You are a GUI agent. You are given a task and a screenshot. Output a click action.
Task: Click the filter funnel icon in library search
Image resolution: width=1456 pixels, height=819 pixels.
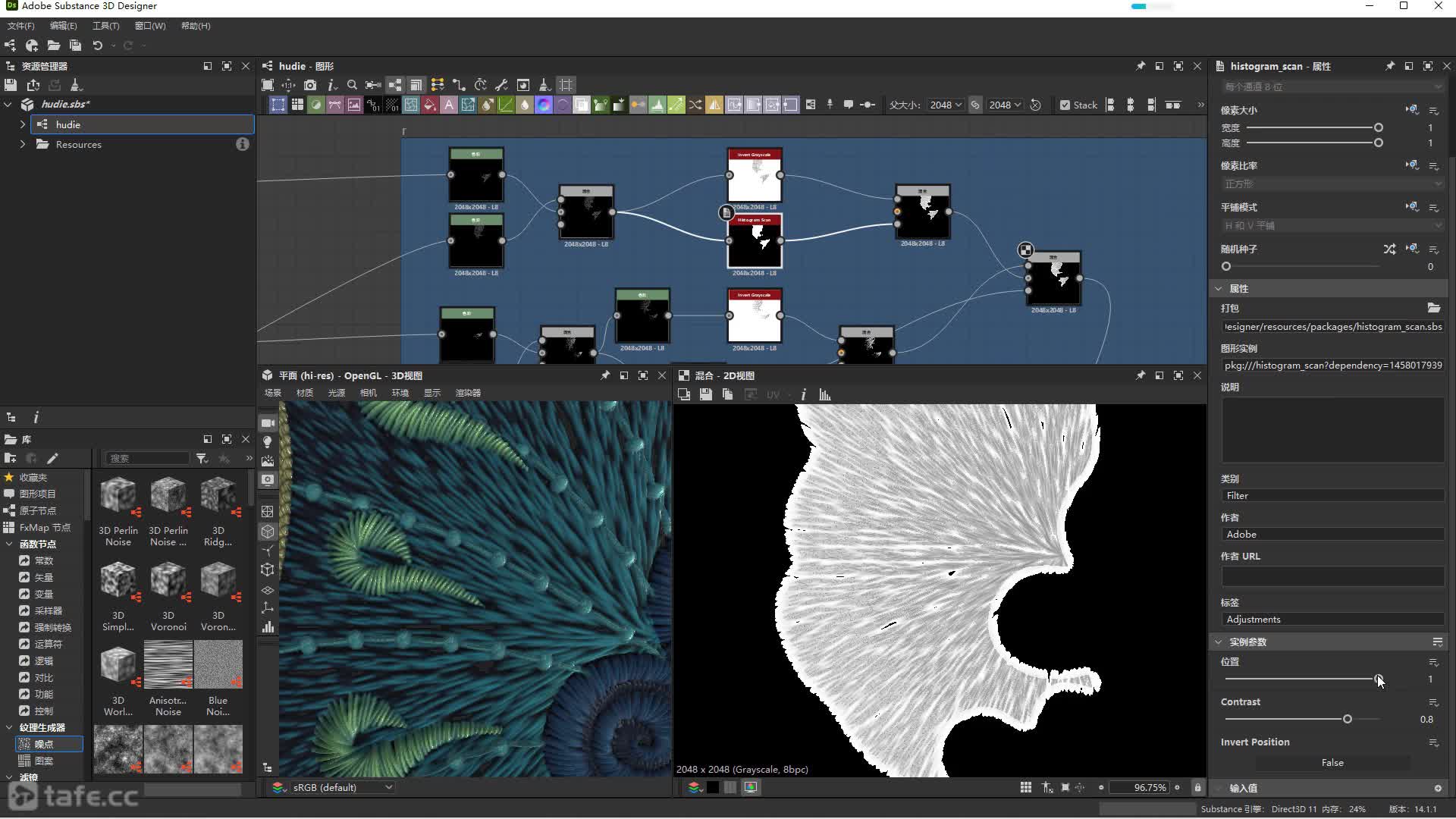202,458
